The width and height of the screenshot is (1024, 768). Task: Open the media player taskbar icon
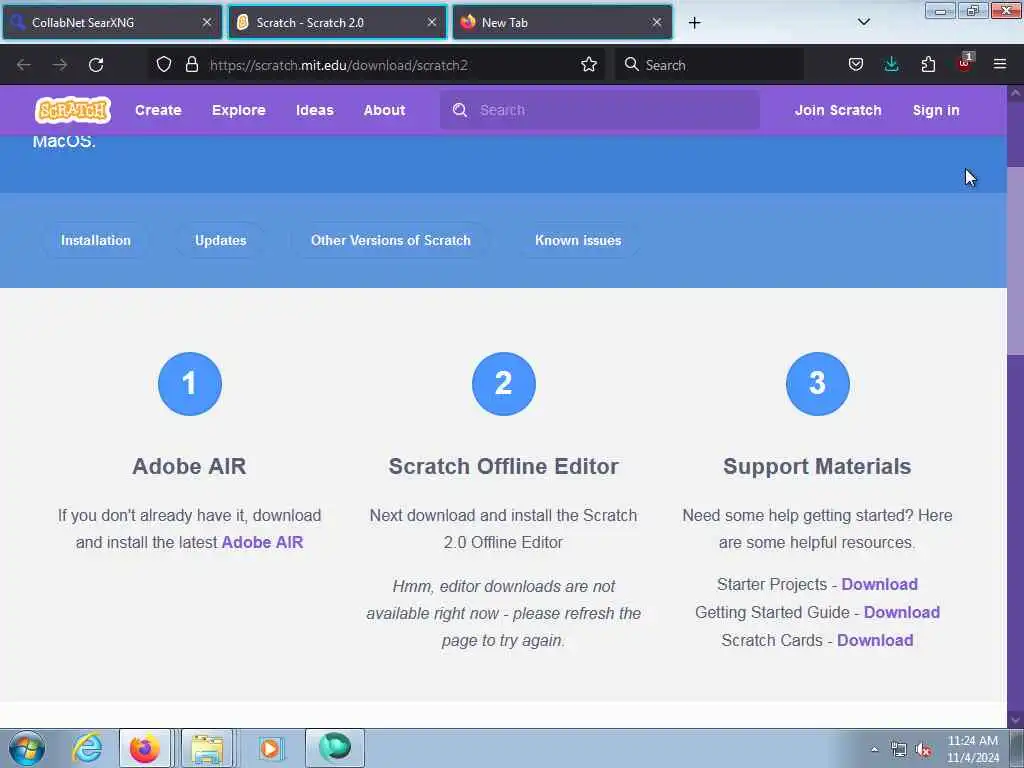coord(270,748)
